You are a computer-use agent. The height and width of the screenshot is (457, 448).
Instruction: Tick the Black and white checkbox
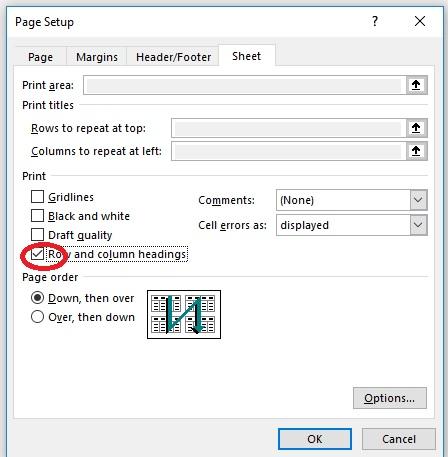[x=37, y=216]
